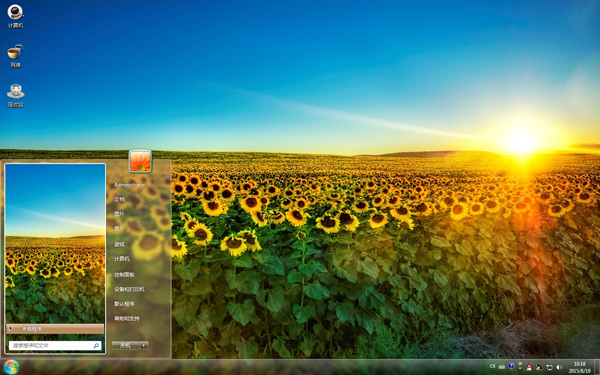This screenshot has width=600, height=375.
Task: Click the keyboard tray icon
Action: pyautogui.click(x=502, y=367)
